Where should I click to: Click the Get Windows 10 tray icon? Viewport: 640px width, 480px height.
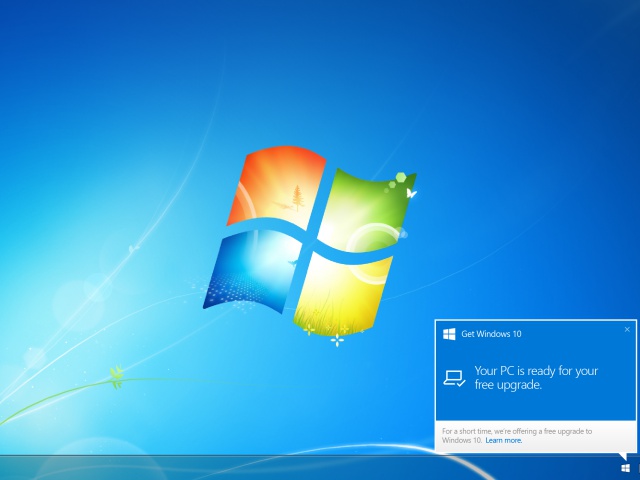pos(625,467)
